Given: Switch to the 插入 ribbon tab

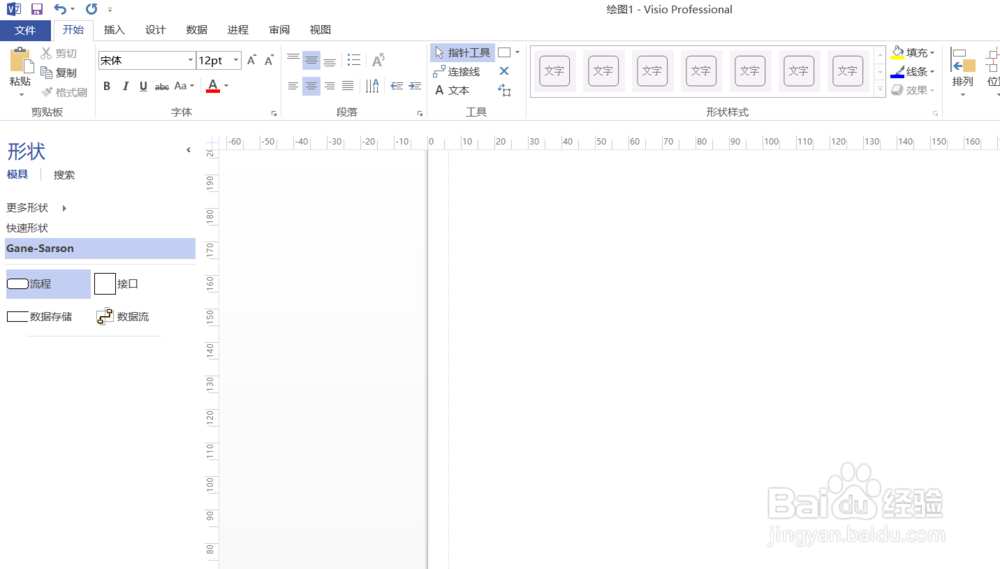Looking at the screenshot, I should coord(114,30).
